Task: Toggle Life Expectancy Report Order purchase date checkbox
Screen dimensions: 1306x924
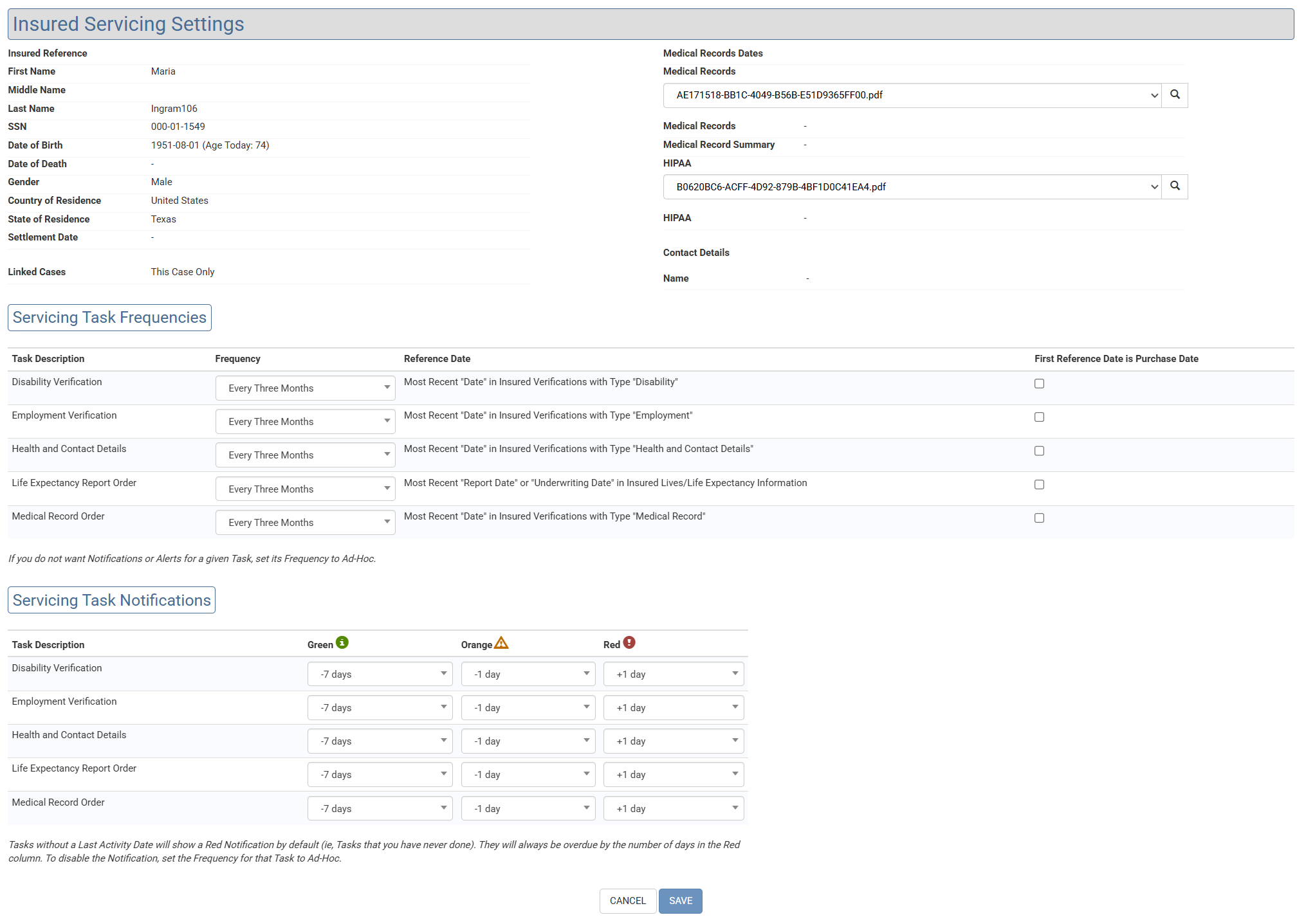Action: pyautogui.click(x=1039, y=485)
